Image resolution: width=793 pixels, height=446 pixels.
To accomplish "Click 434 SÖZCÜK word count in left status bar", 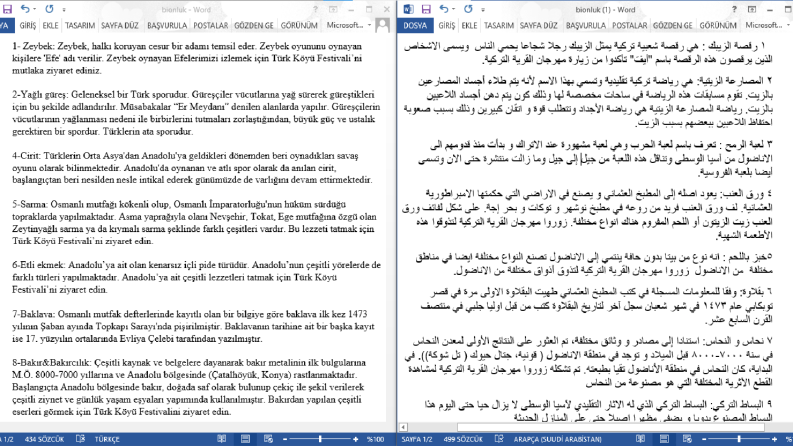I will click(x=45, y=439).
